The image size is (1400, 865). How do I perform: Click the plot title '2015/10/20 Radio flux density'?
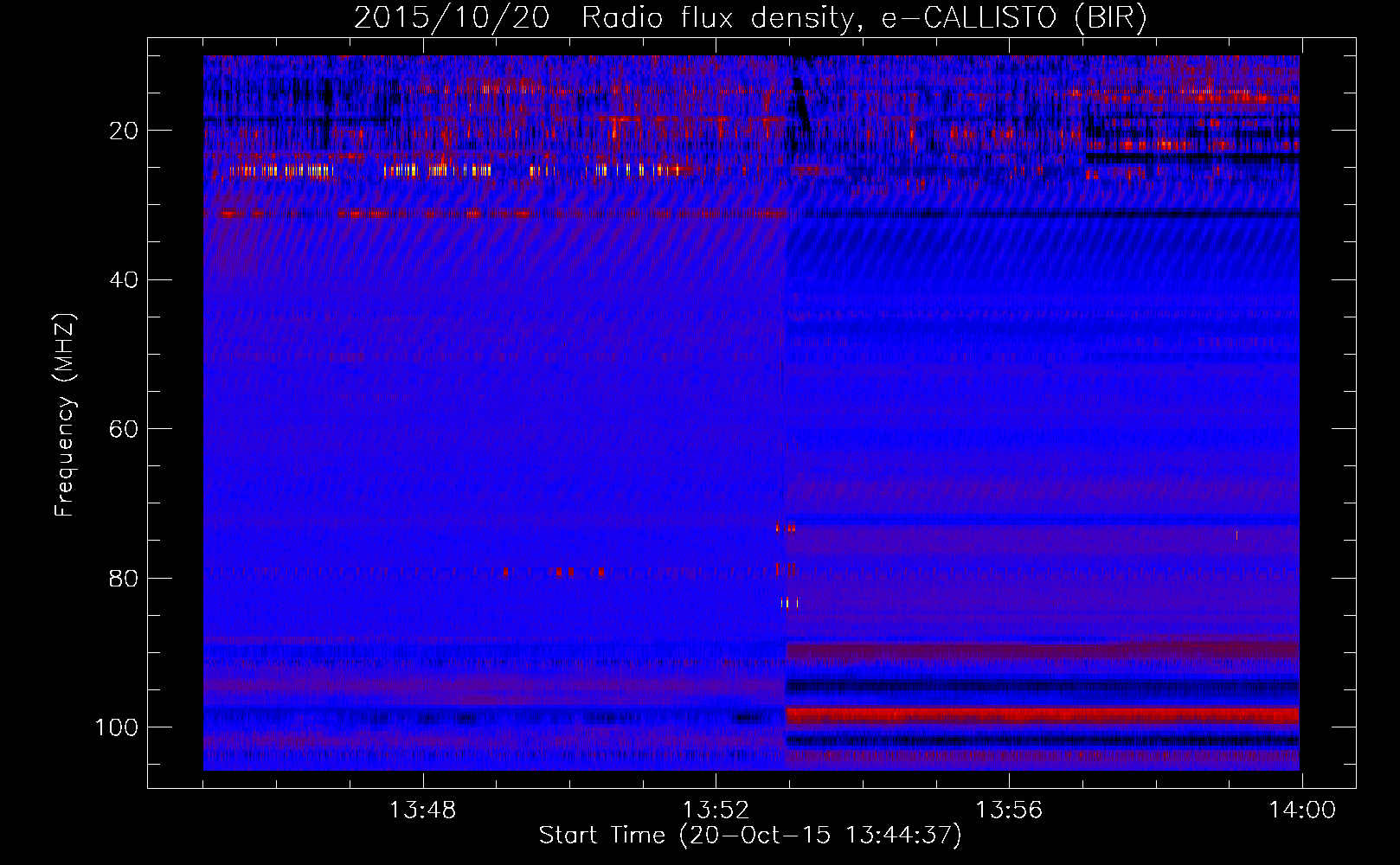(604, 18)
